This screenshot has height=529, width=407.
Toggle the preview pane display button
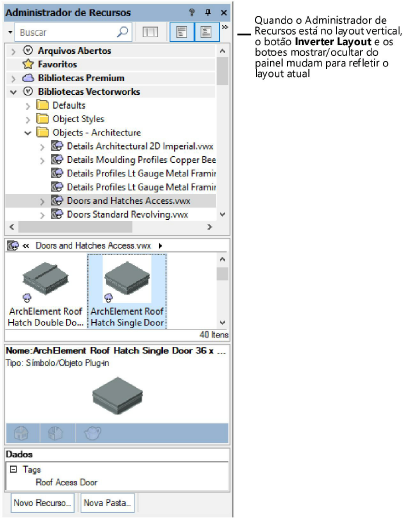tap(207, 32)
